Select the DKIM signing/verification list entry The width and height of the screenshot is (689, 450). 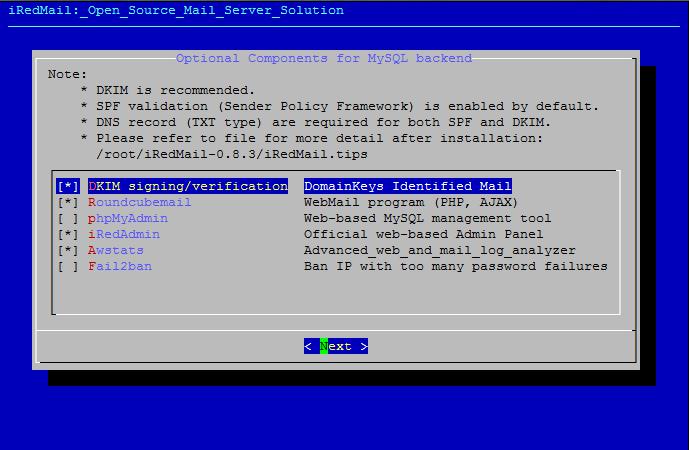[187, 186]
